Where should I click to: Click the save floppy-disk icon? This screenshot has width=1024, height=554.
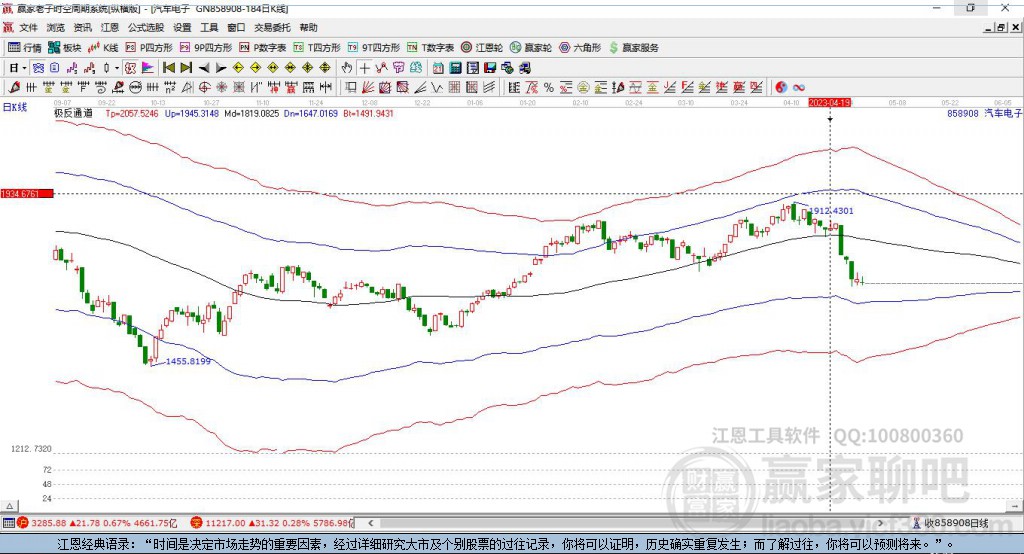(x=490, y=68)
